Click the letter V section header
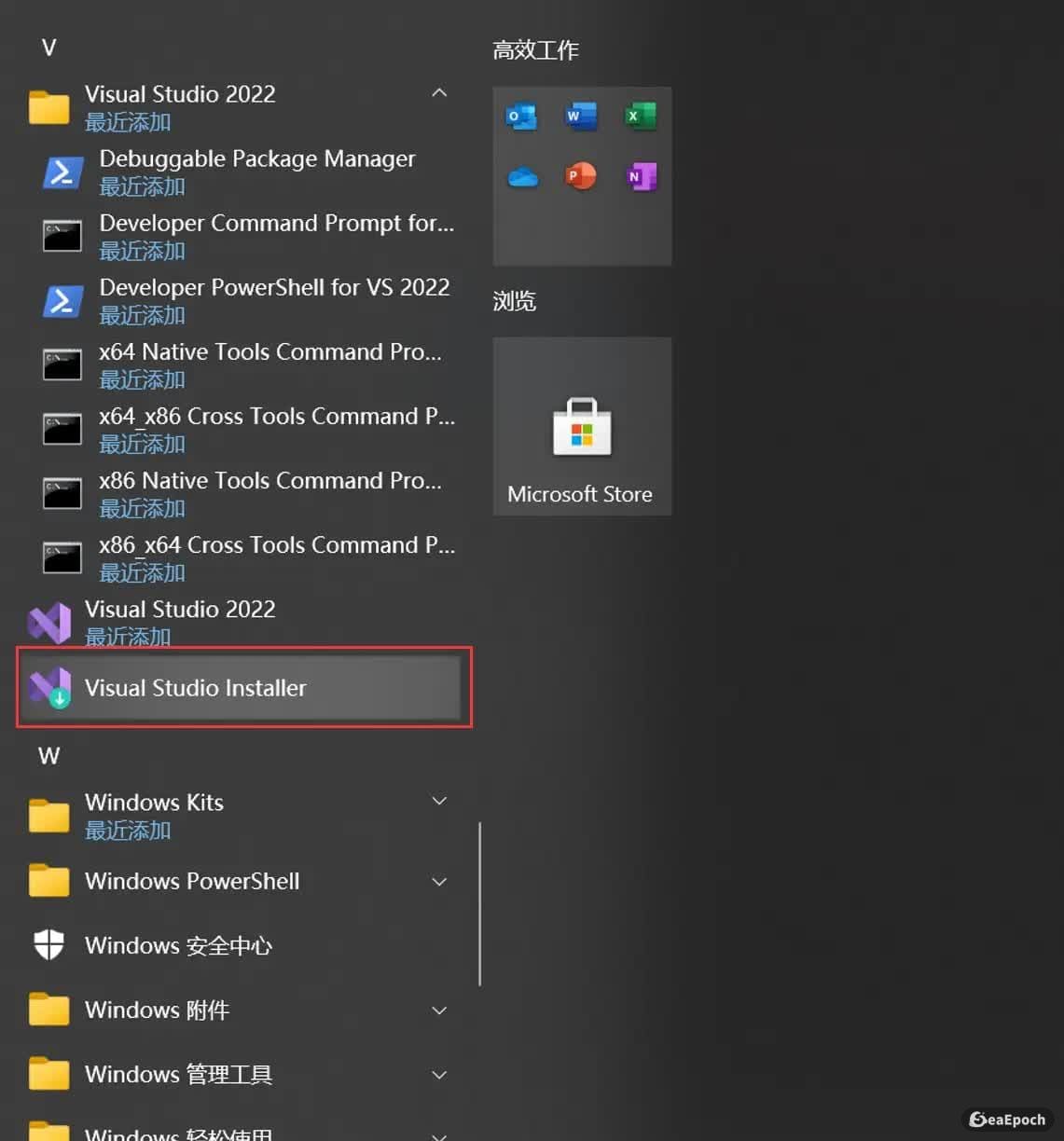 coord(49,48)
